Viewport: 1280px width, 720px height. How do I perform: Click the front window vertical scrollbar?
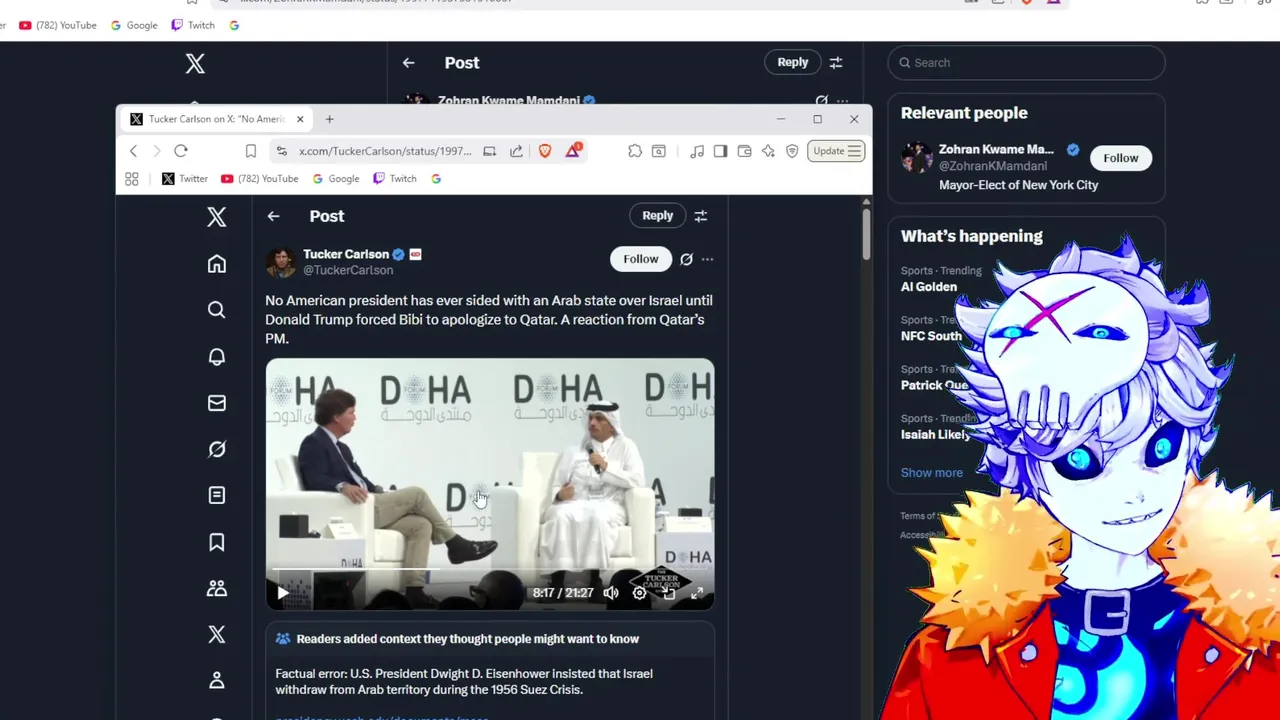[x=866, y=235]
